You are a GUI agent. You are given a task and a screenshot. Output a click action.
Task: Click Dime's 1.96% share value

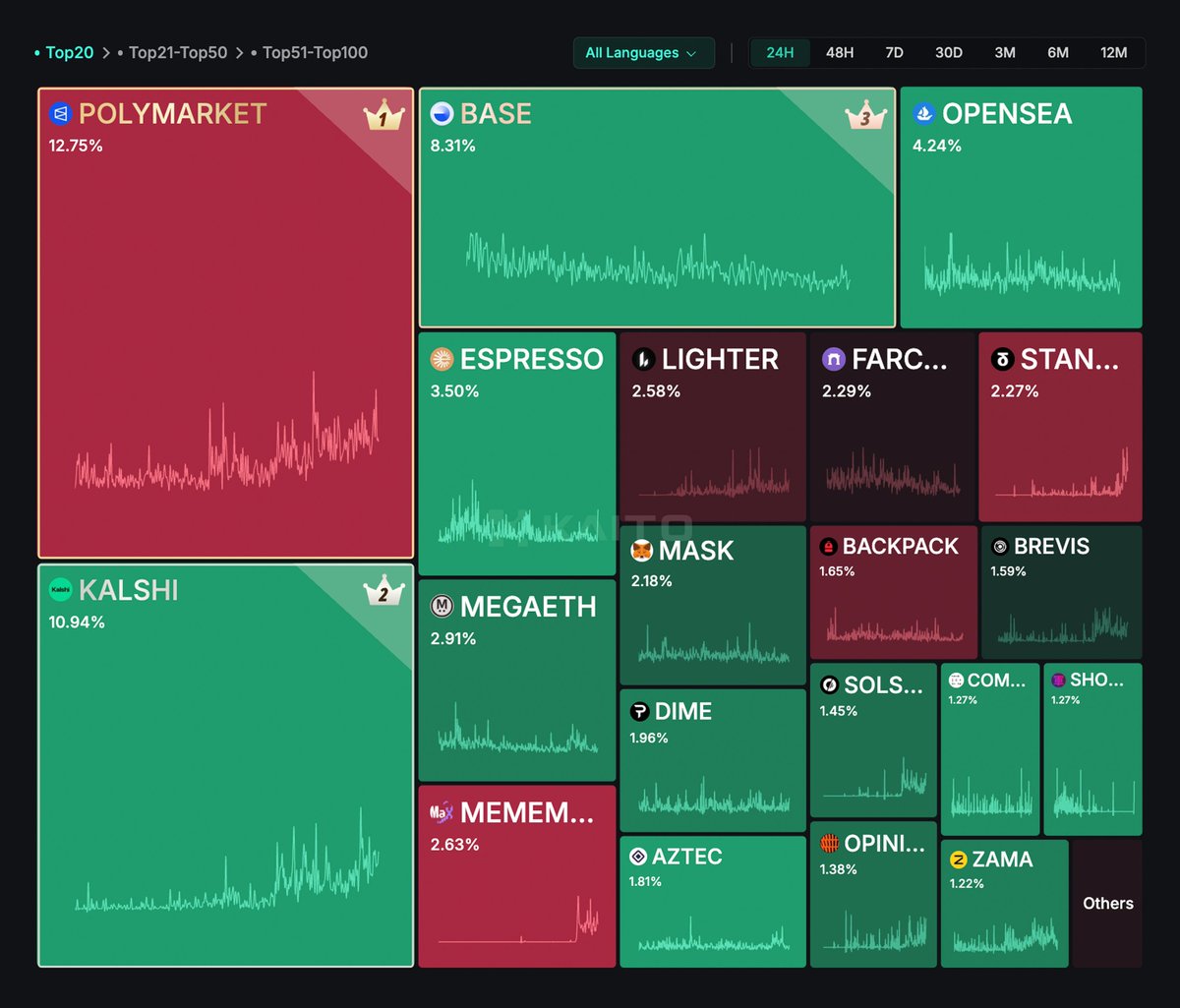click(649, 739)
